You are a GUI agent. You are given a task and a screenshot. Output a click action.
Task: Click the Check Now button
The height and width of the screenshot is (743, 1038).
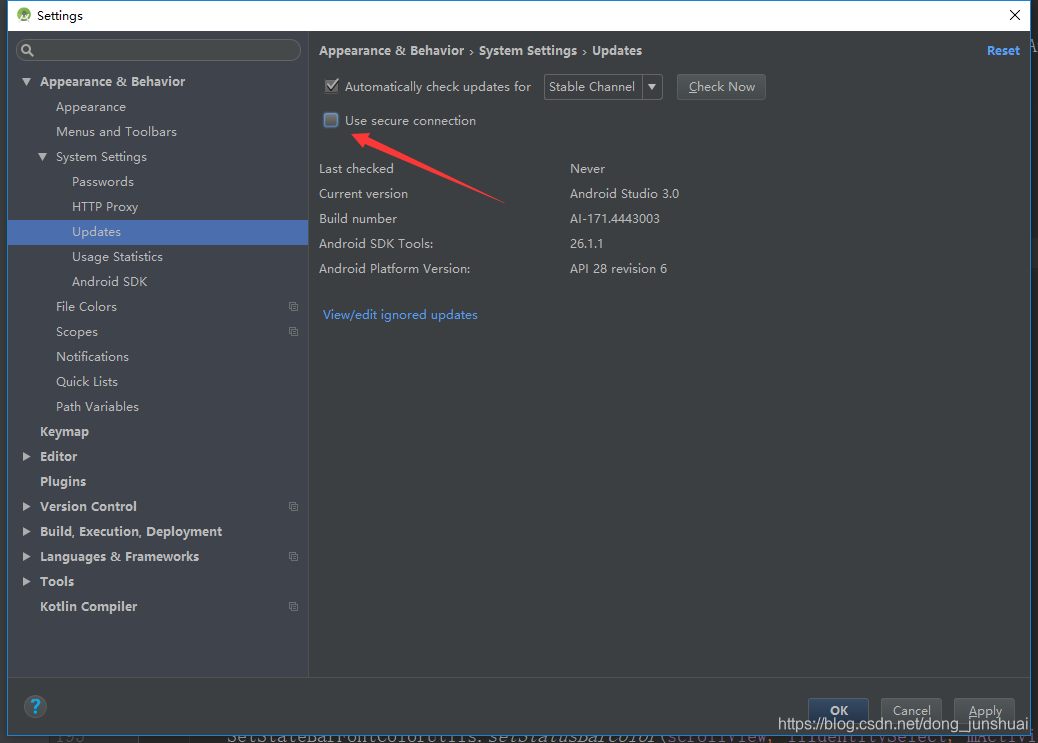[x=721, y=87]
